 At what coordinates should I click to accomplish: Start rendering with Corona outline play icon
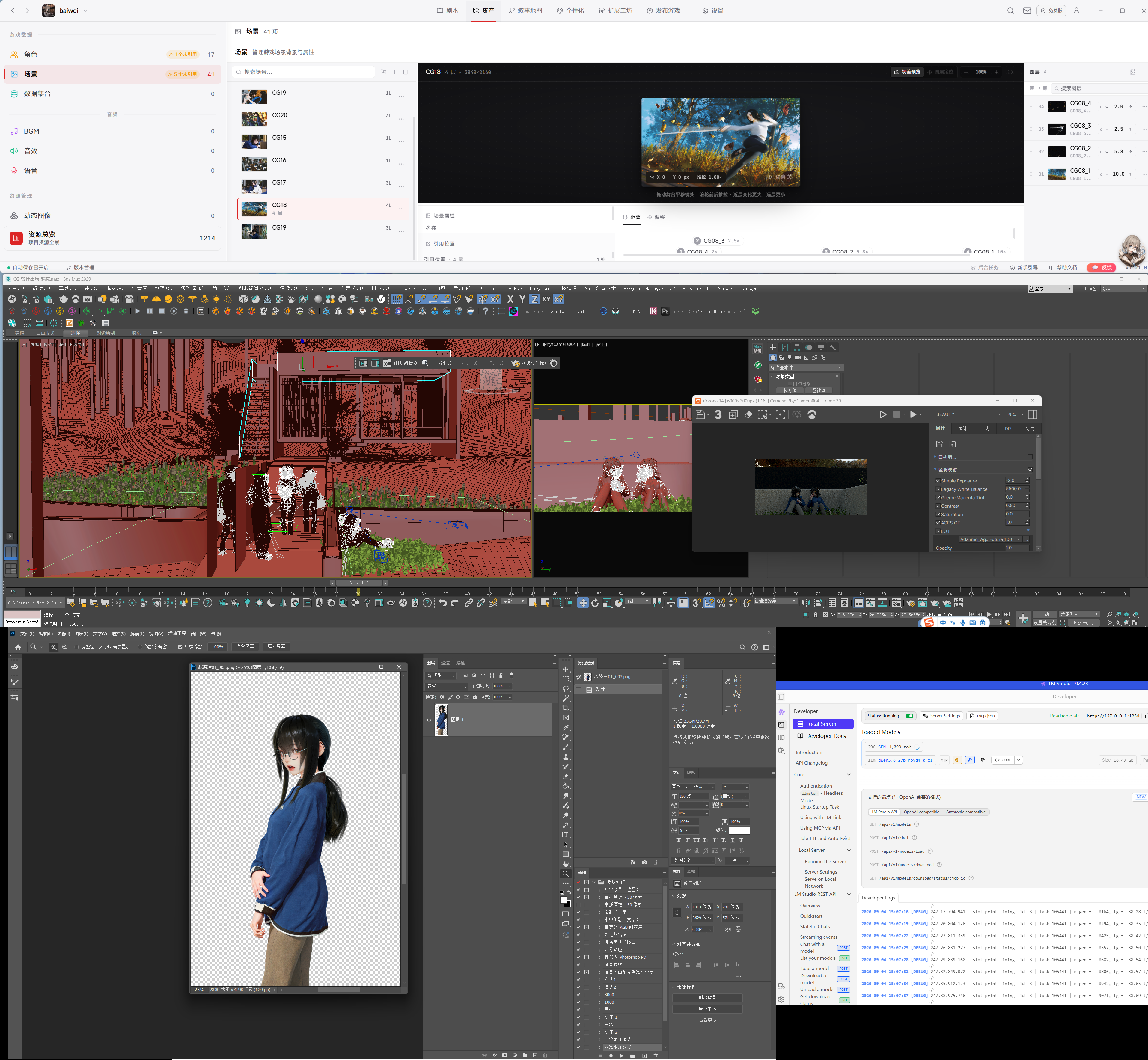tap(883, 415)
